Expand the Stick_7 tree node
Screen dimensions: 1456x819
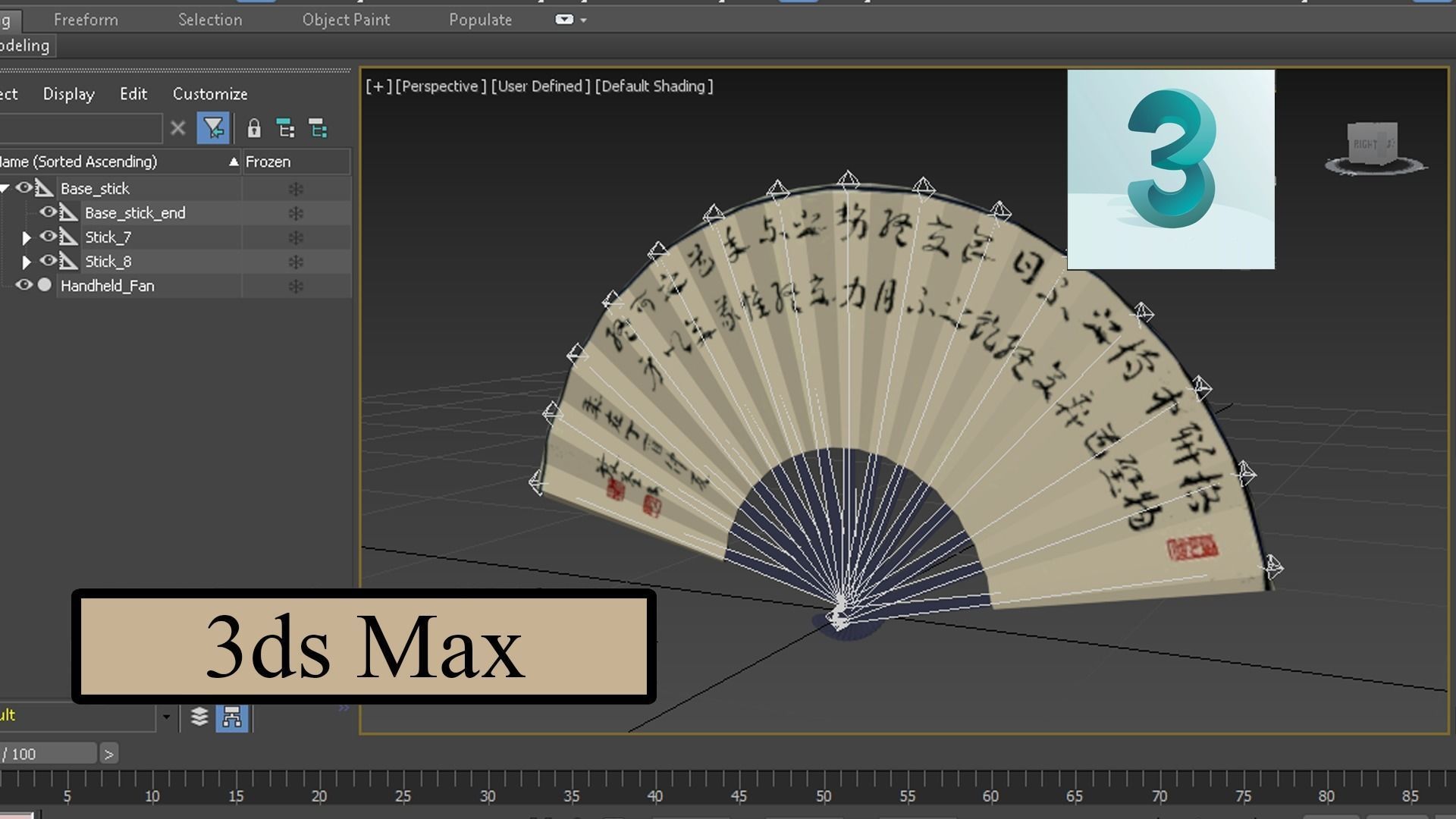point(27,237)
